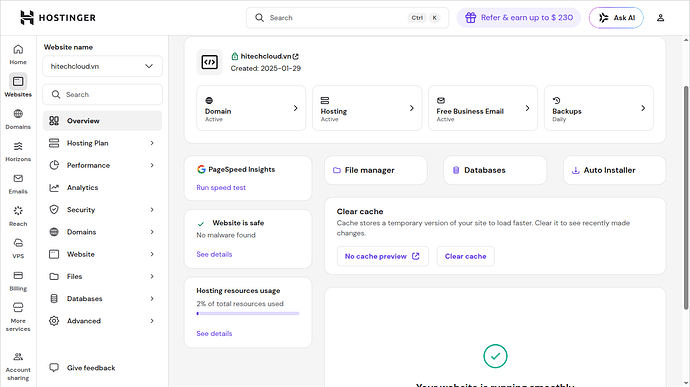Expand the Website submenu chevron
Viewport: 690px width, 387px height.
coord(152,254)
